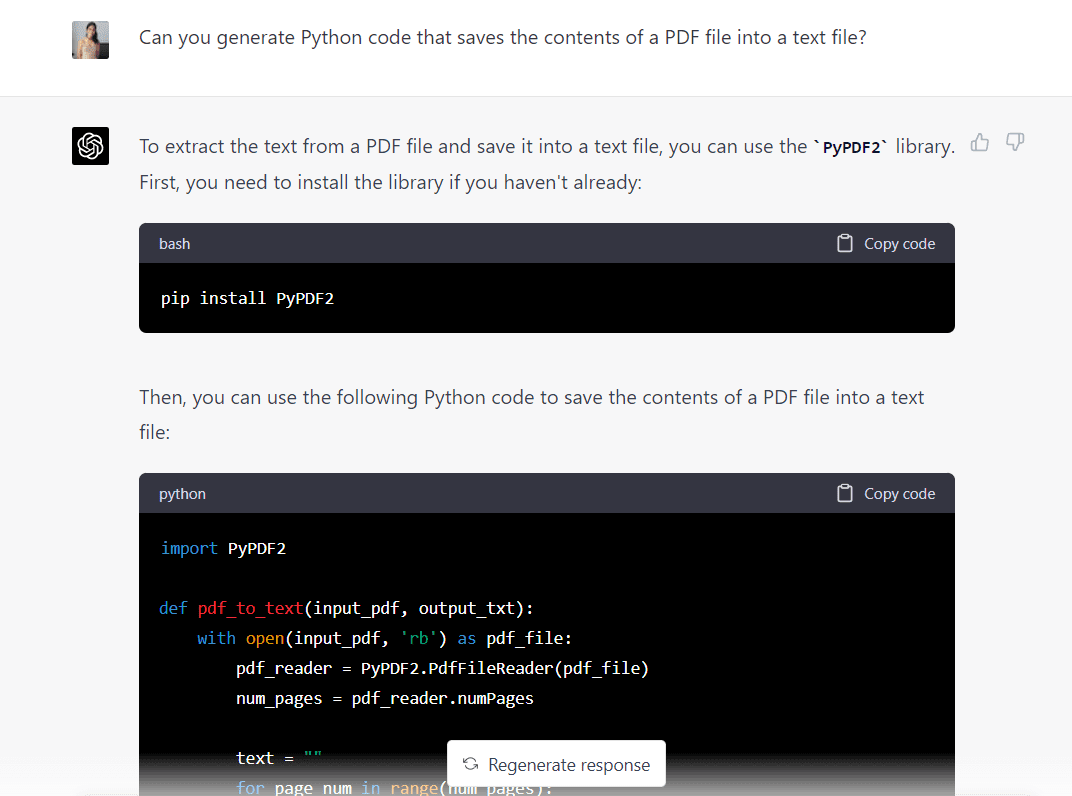Click the clipboard icon in the bash code block

845,244
